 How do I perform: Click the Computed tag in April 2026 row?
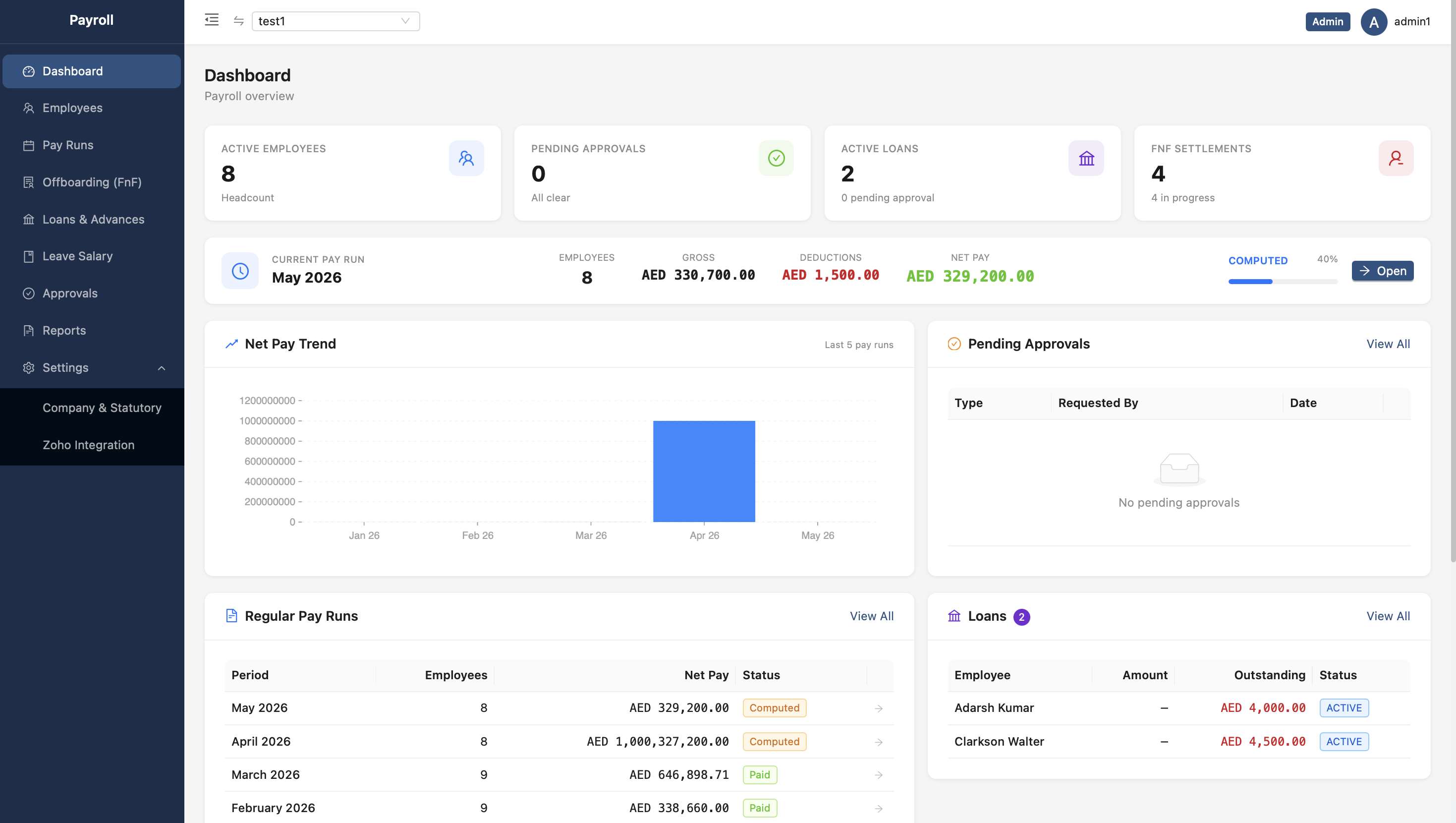click(x=775, y=742)
